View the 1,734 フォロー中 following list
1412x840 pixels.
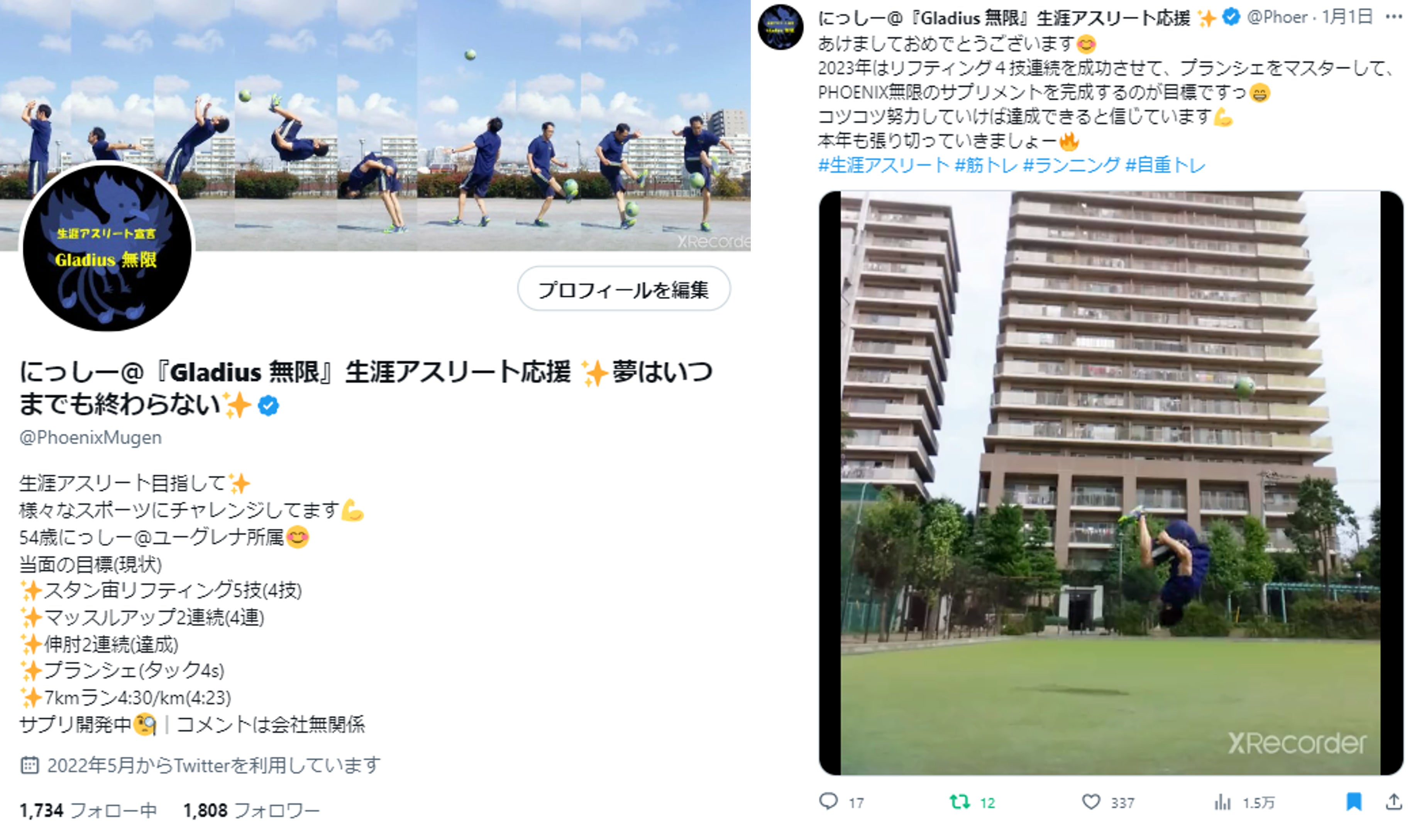click(x=88, y=810)
